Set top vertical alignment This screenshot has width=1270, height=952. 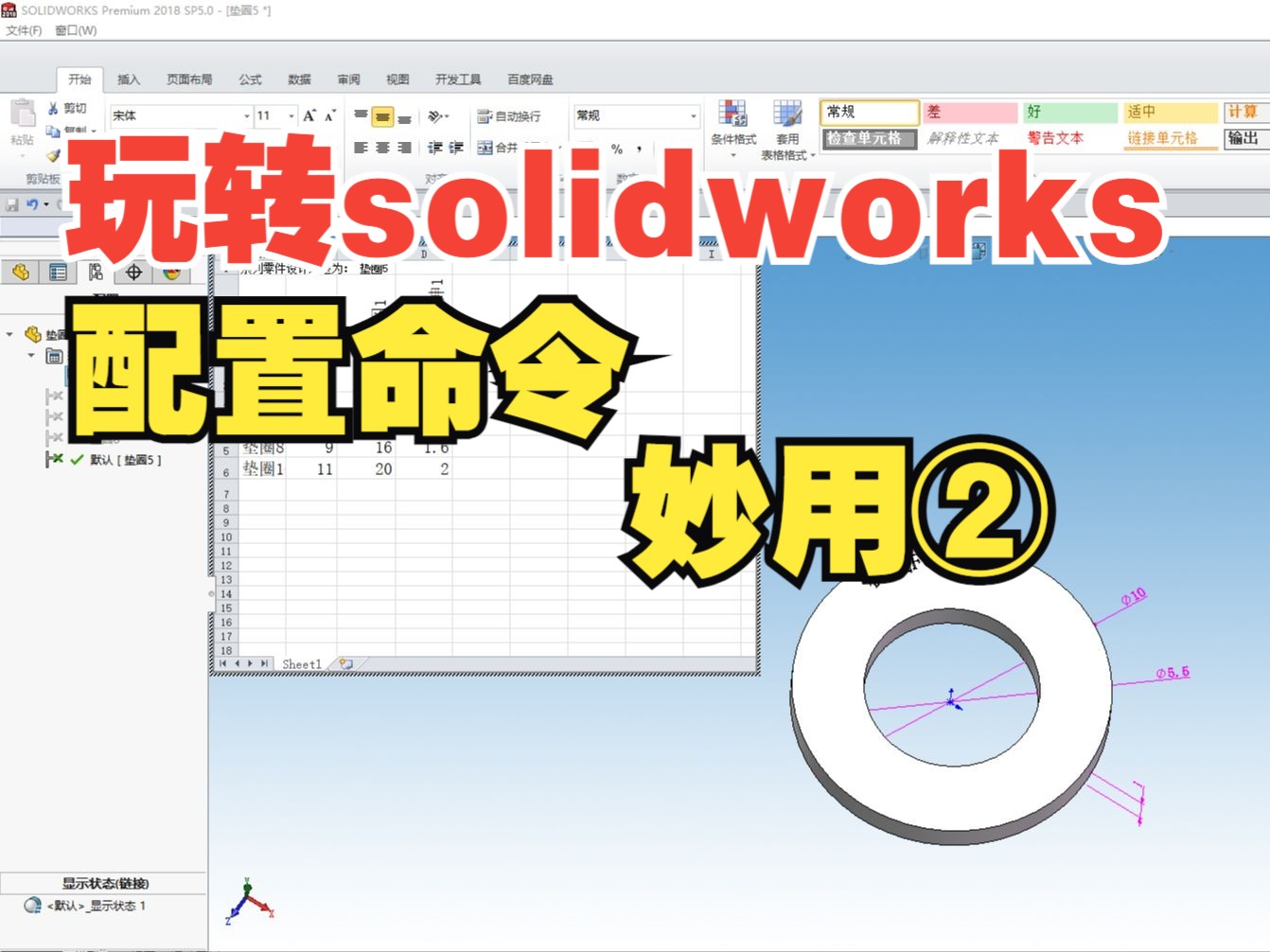tap(361, 115)
